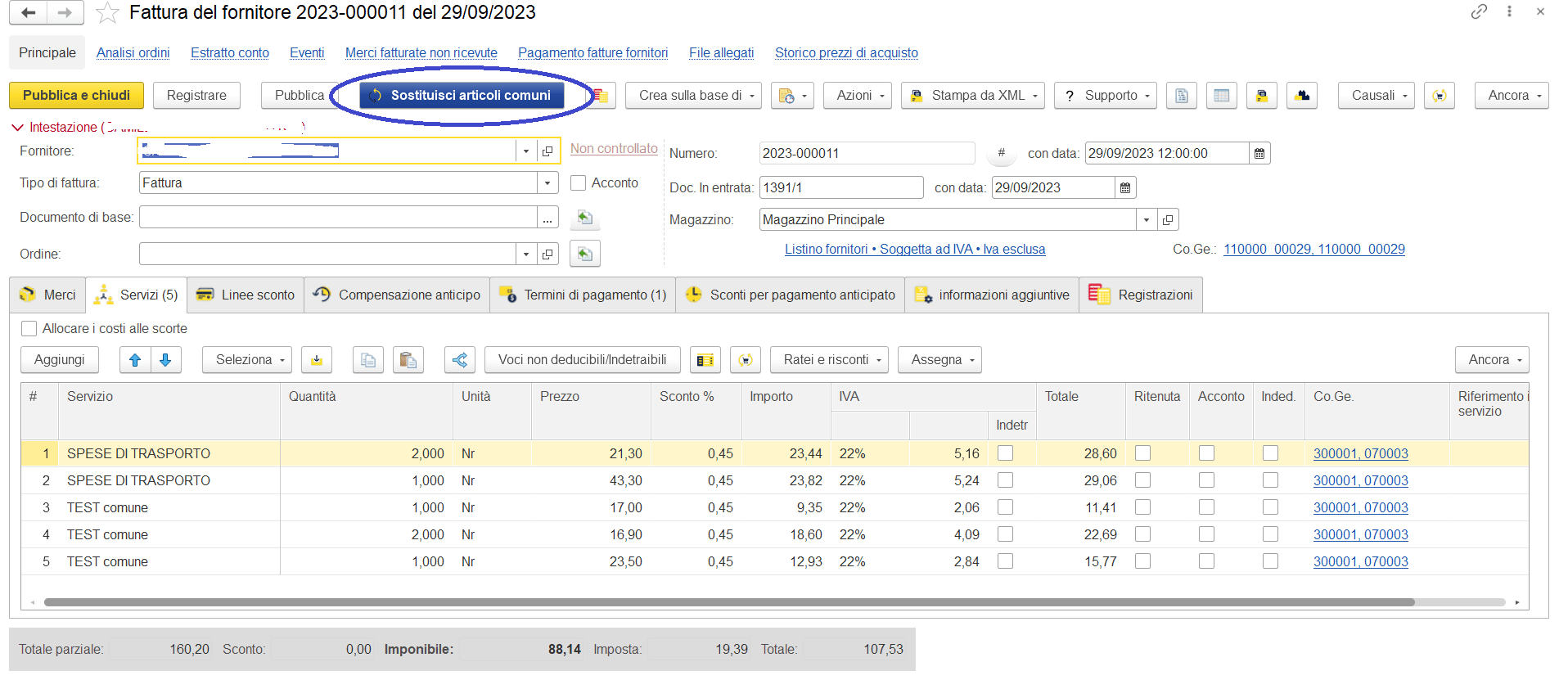Open Listino fornitori IVA settings link
1568x680 pixels.
(x=915, y=250)
